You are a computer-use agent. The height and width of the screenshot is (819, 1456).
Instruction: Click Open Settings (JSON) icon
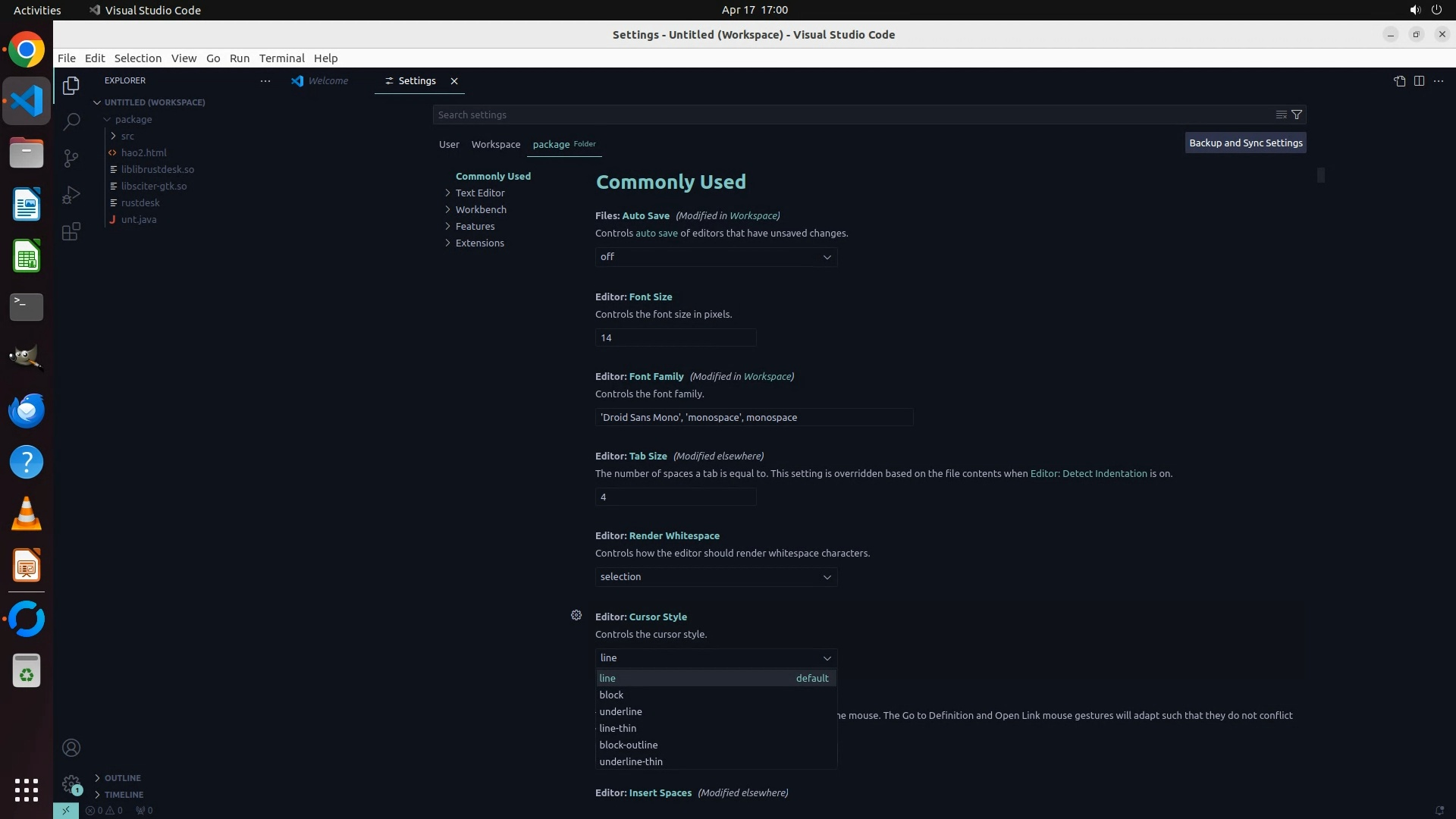1399,81
